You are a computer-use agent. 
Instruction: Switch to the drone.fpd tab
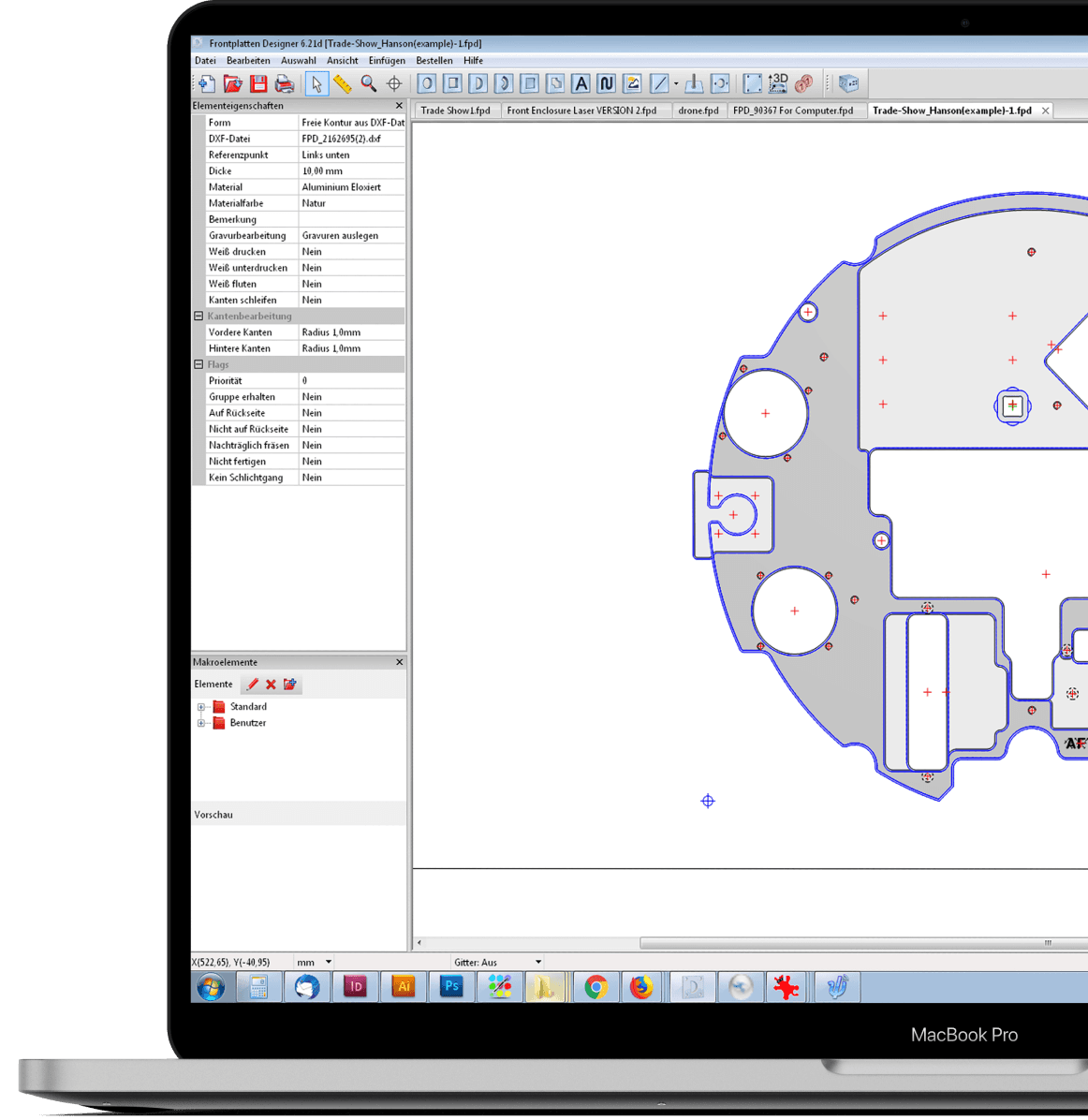click(x=698, y=110)
